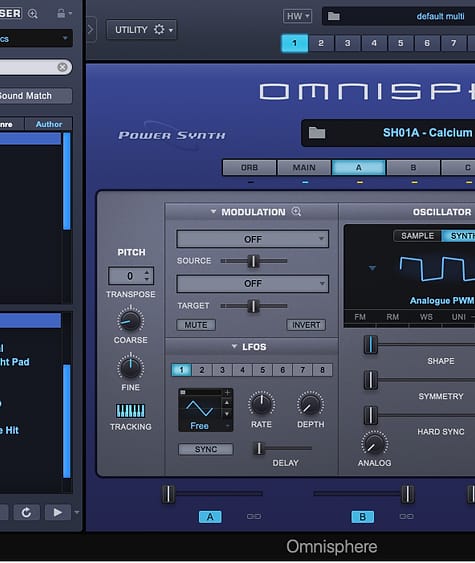Switch to the ORB tab
The height and width of the screenshot is (563, 475).
[249, 168]
